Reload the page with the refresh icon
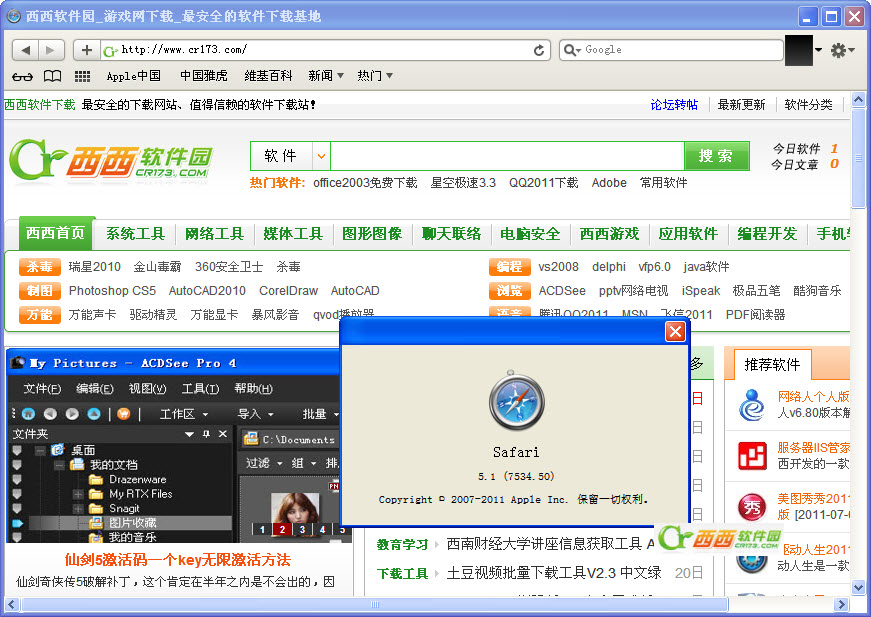This screenshot has height=617, width=871. (x=539, y=50)
